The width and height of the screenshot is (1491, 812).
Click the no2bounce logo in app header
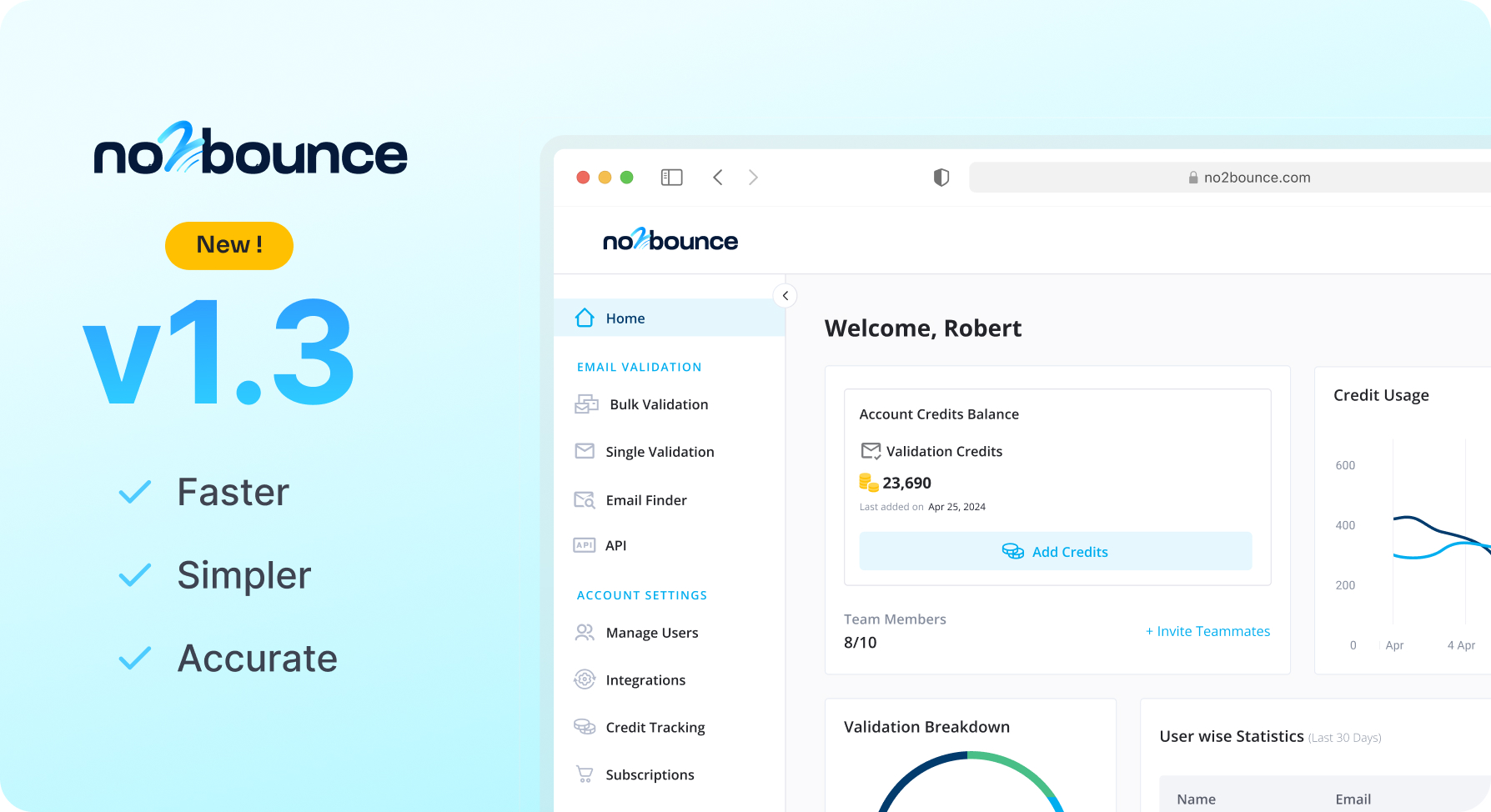pos(670,240)
